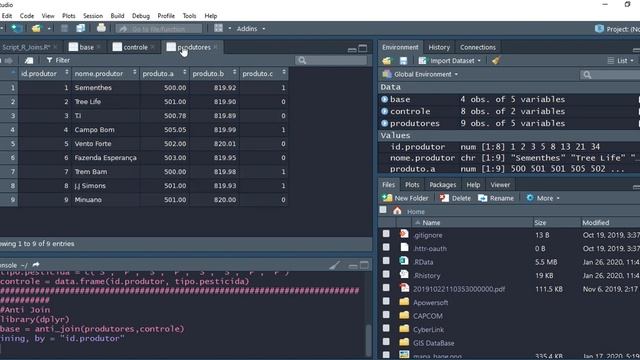Viewport: 640px width, 360px height.
Task: Open the Build menu
Action: coord(117,16)
